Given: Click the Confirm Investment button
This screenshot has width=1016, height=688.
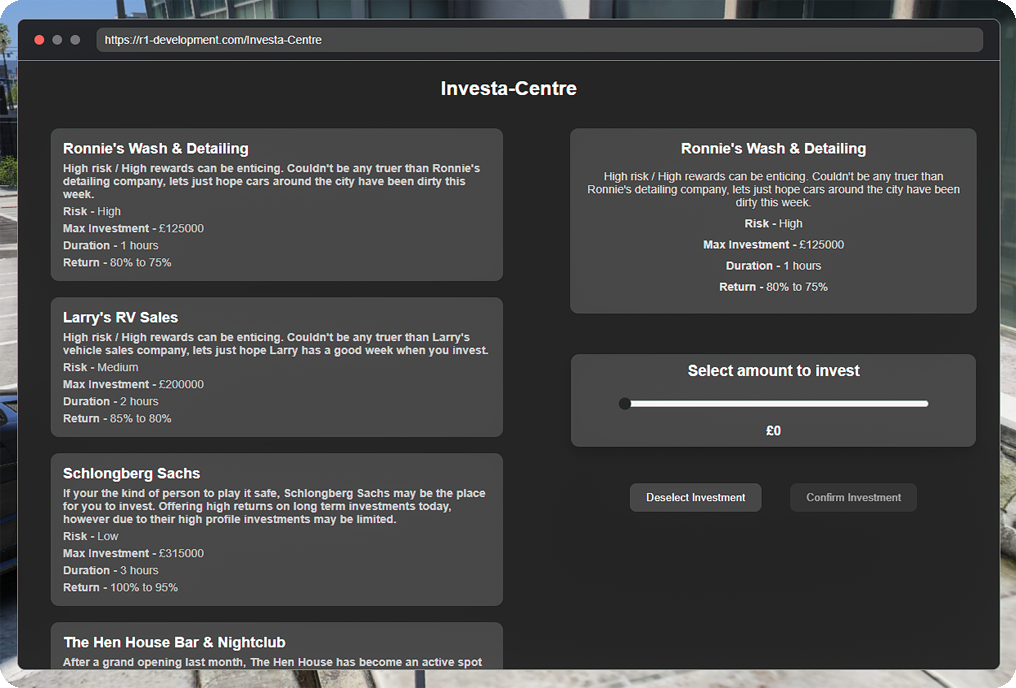Looking at the screenshot, I should point(853,498).
